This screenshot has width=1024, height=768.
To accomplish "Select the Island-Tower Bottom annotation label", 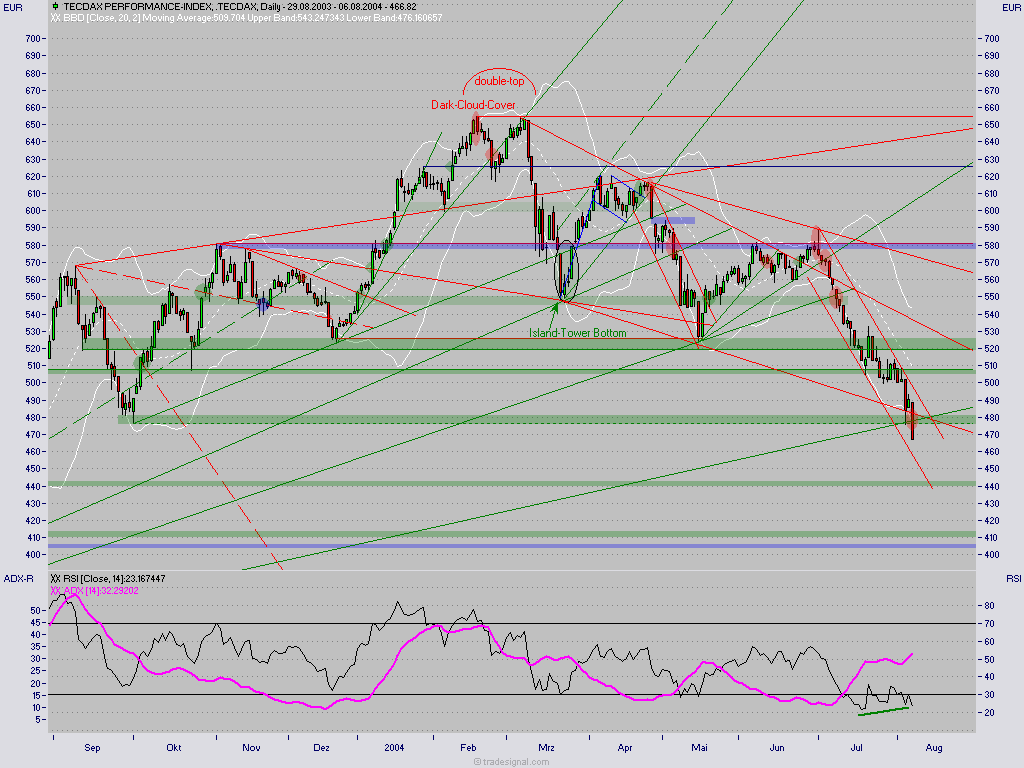I will click(577, 332).
